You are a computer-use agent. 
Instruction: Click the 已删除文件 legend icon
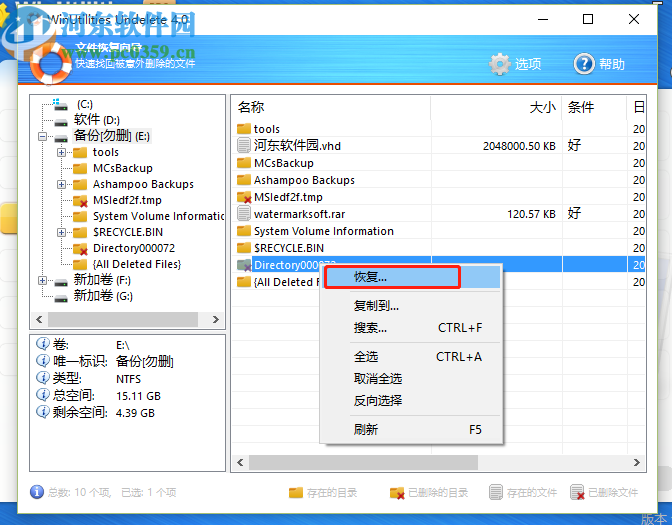click(x=577, y=492)
